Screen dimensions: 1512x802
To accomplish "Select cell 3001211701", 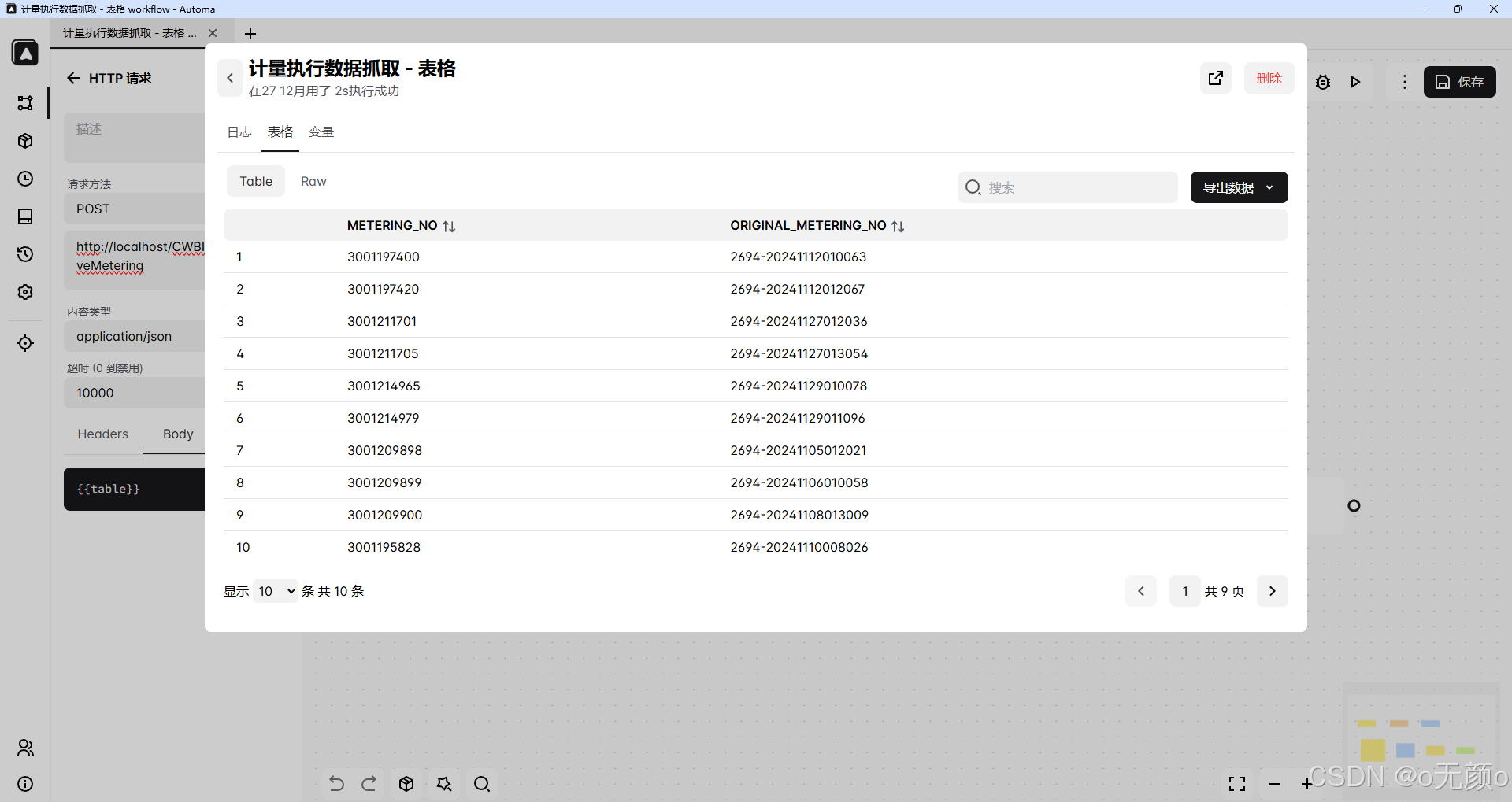I will coord(382,321).
